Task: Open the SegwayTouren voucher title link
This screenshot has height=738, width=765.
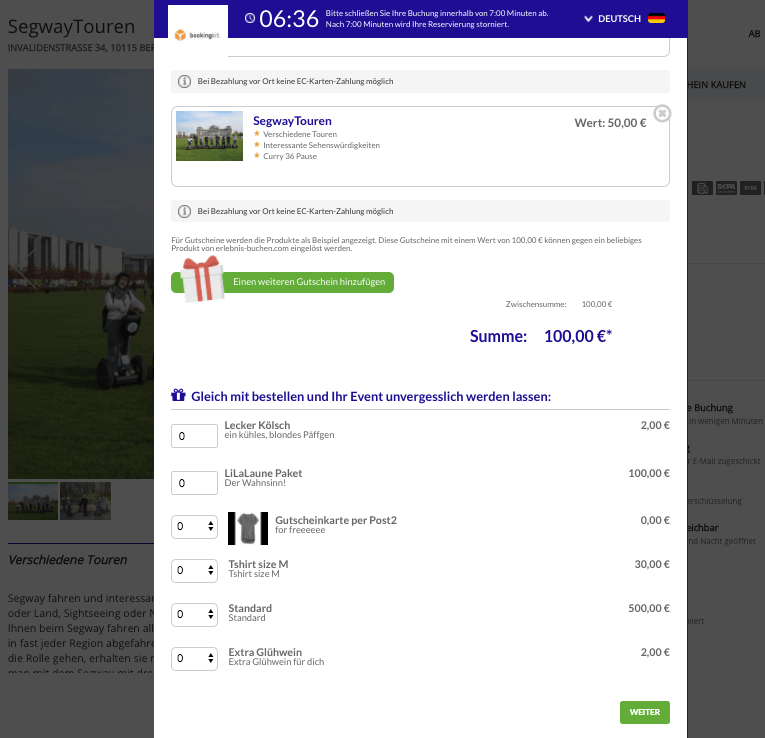Action: pyautogui.click(x=292, y=121)
